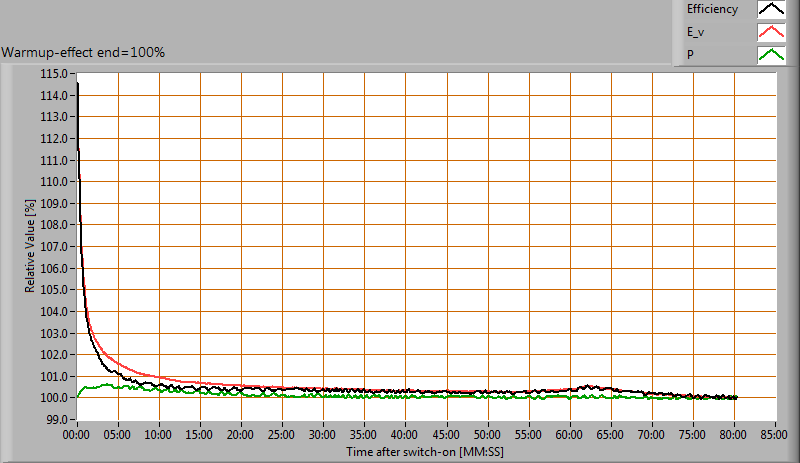Click the 60:00 X-axis time marker
Screen dimensions: 800x463
click(569, 435)
